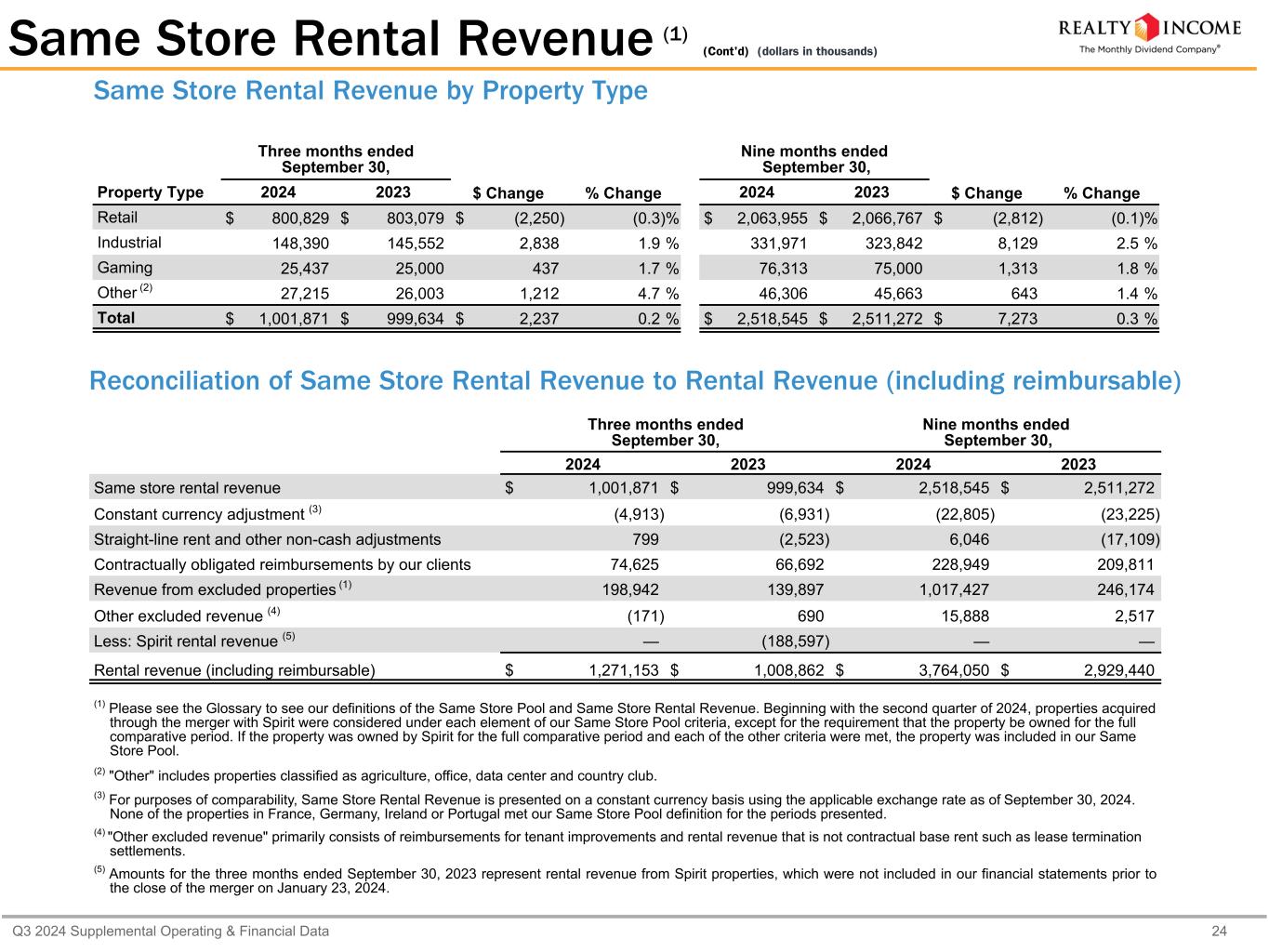Select the Total row label

(x=116, y=318)
